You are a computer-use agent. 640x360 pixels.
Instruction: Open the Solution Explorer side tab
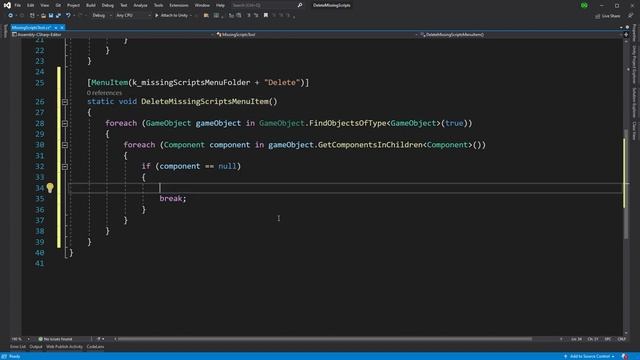pyautogui.click(x=634, y=102)
